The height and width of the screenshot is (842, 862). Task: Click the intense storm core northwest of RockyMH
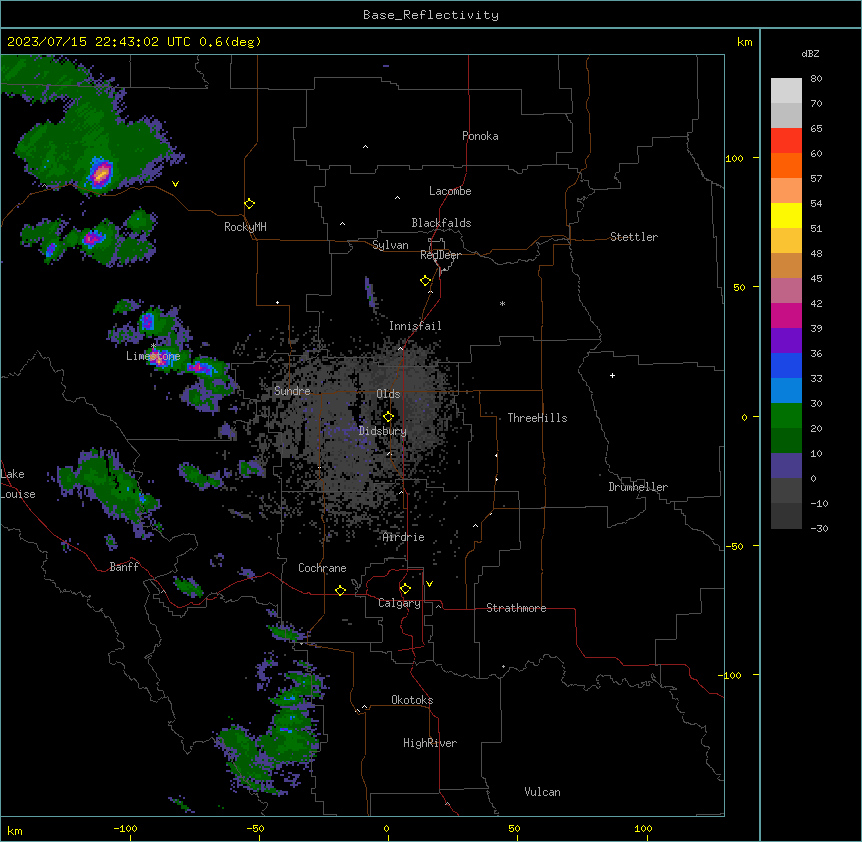[x=101, y=173]
